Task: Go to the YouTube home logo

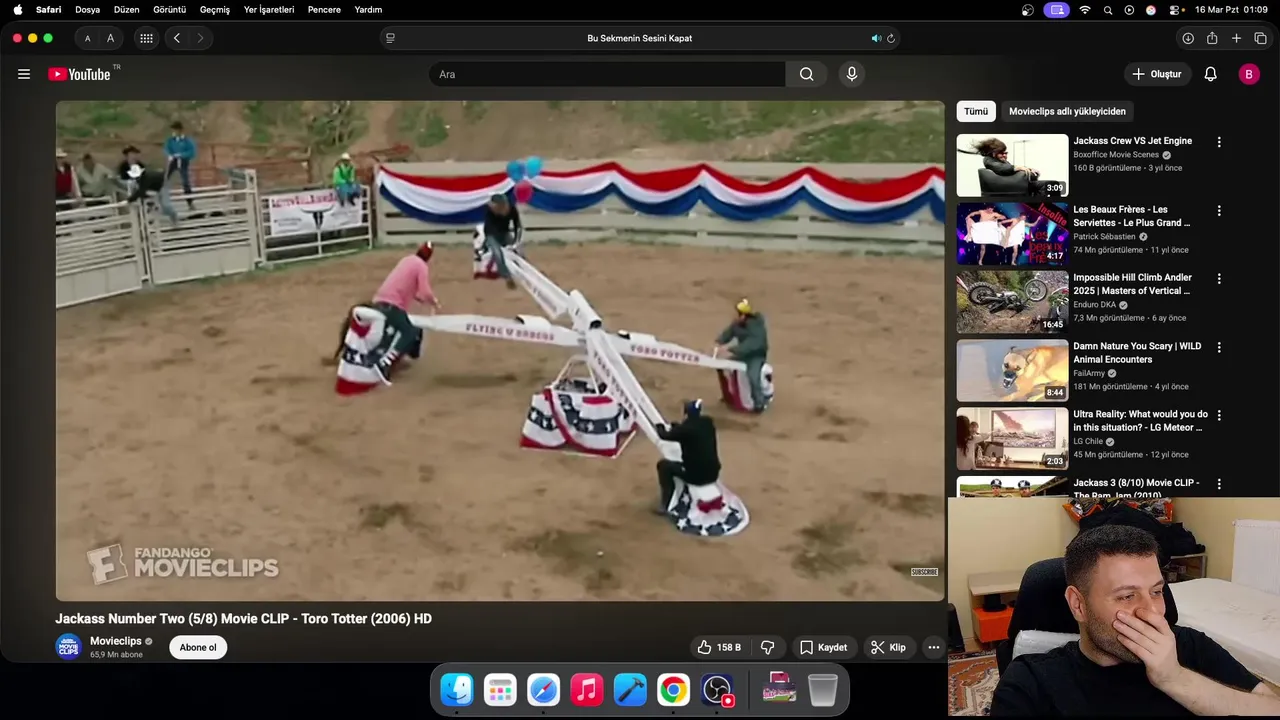Action: tap(79, 74)
